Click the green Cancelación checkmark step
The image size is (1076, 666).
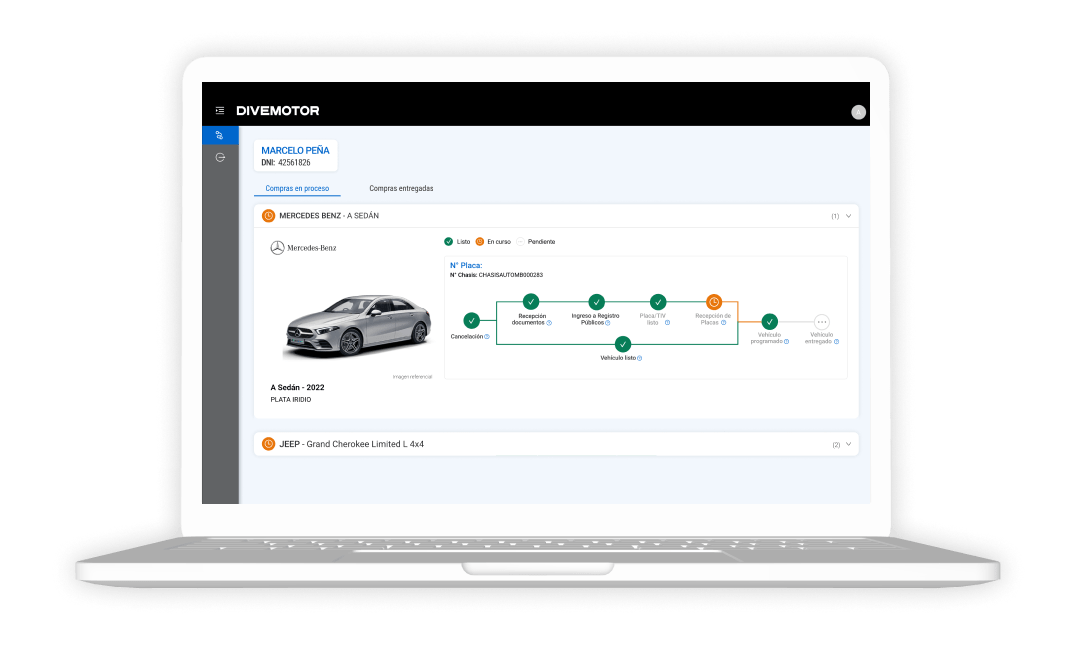coord(471,321)
